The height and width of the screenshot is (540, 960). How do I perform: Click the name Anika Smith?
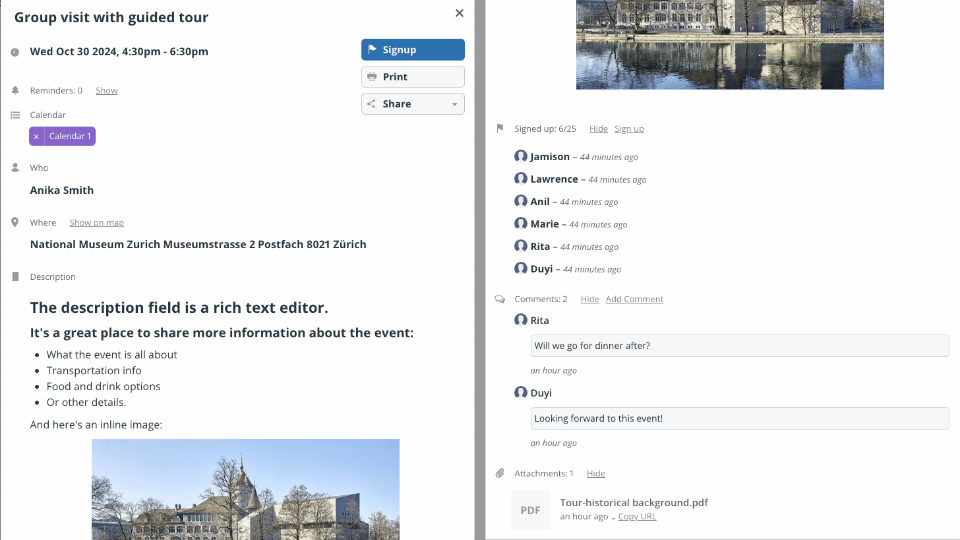62,190
